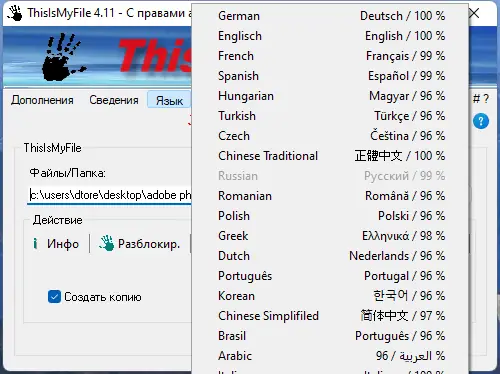Click Разблокир. action button
Screen dimensions: 500x374
pos(140,244)
